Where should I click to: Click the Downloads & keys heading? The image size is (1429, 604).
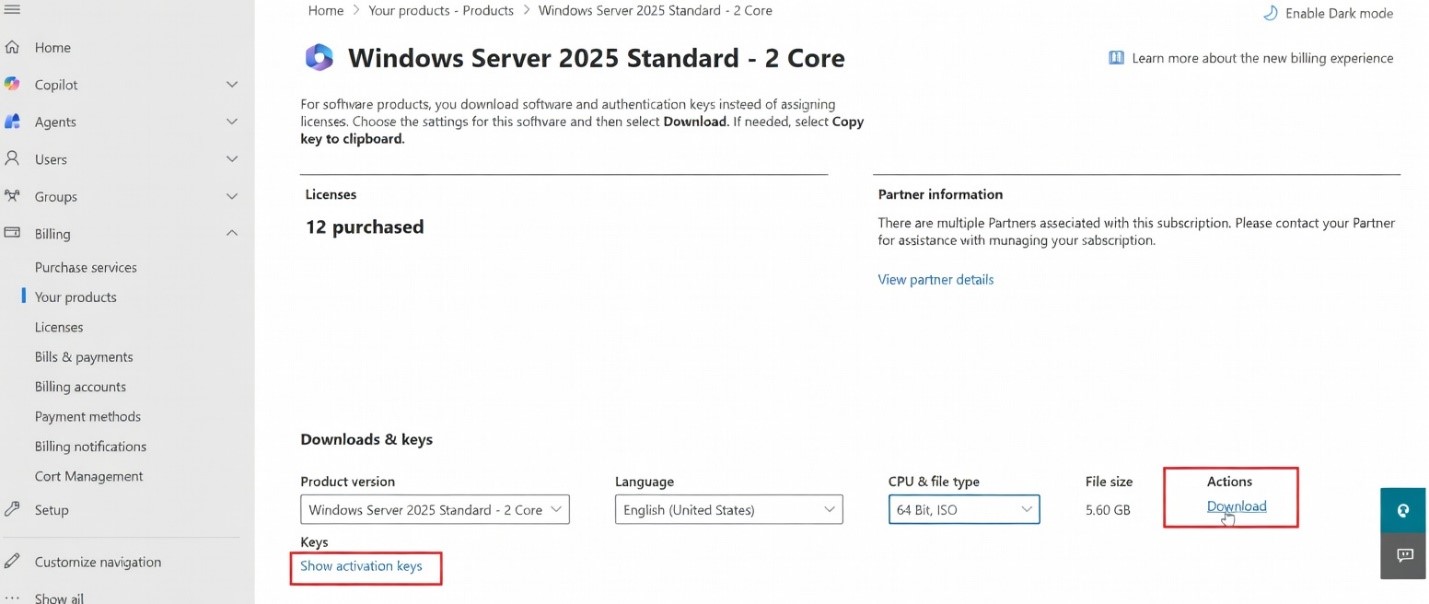point(367,439)
